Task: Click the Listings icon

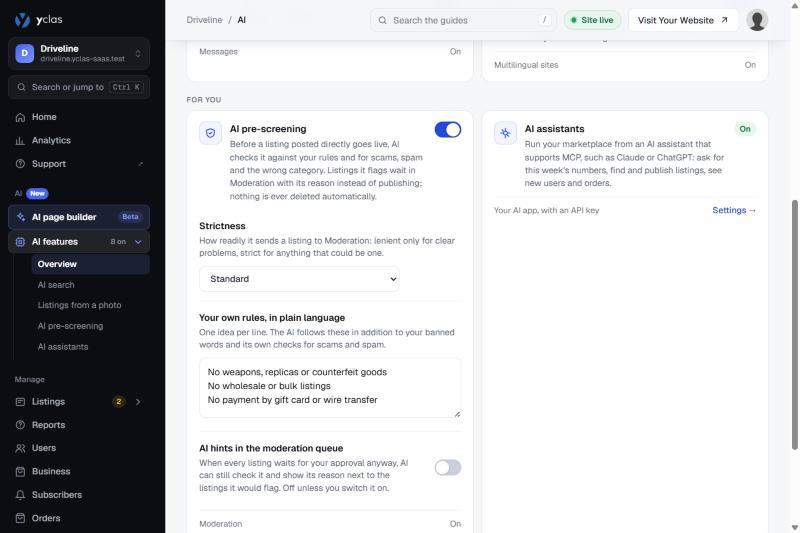Action: (x=20, y=402)
